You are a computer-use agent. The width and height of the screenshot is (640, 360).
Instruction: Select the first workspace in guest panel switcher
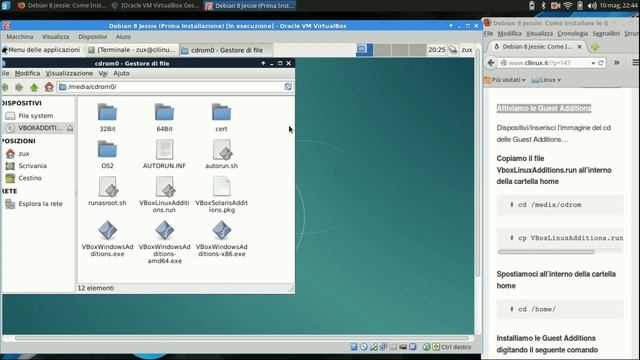point(364,49)
